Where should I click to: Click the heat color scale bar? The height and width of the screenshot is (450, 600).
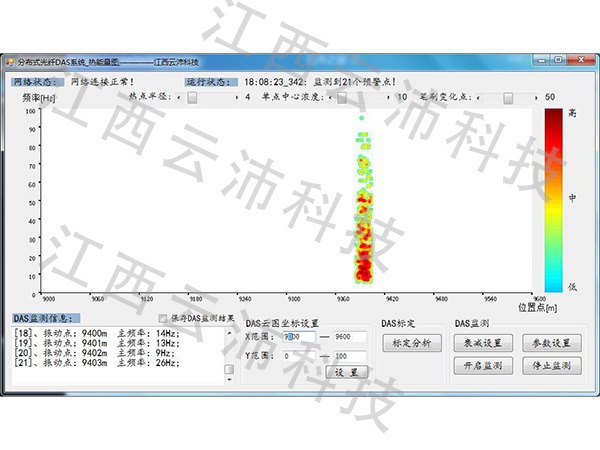(554, 200)
